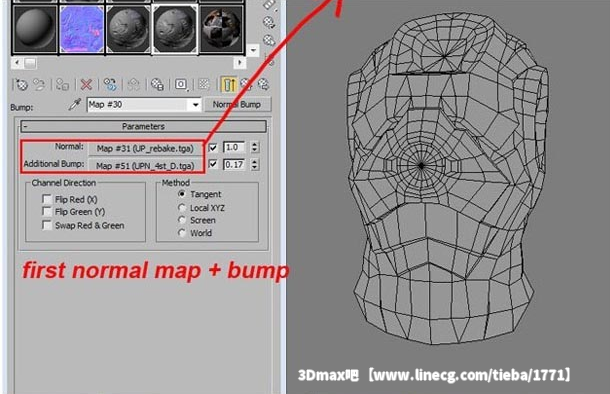Viewport: 610px width, 394px height.
Task: Click Assign Material to Selection icon
Action: 62,84
